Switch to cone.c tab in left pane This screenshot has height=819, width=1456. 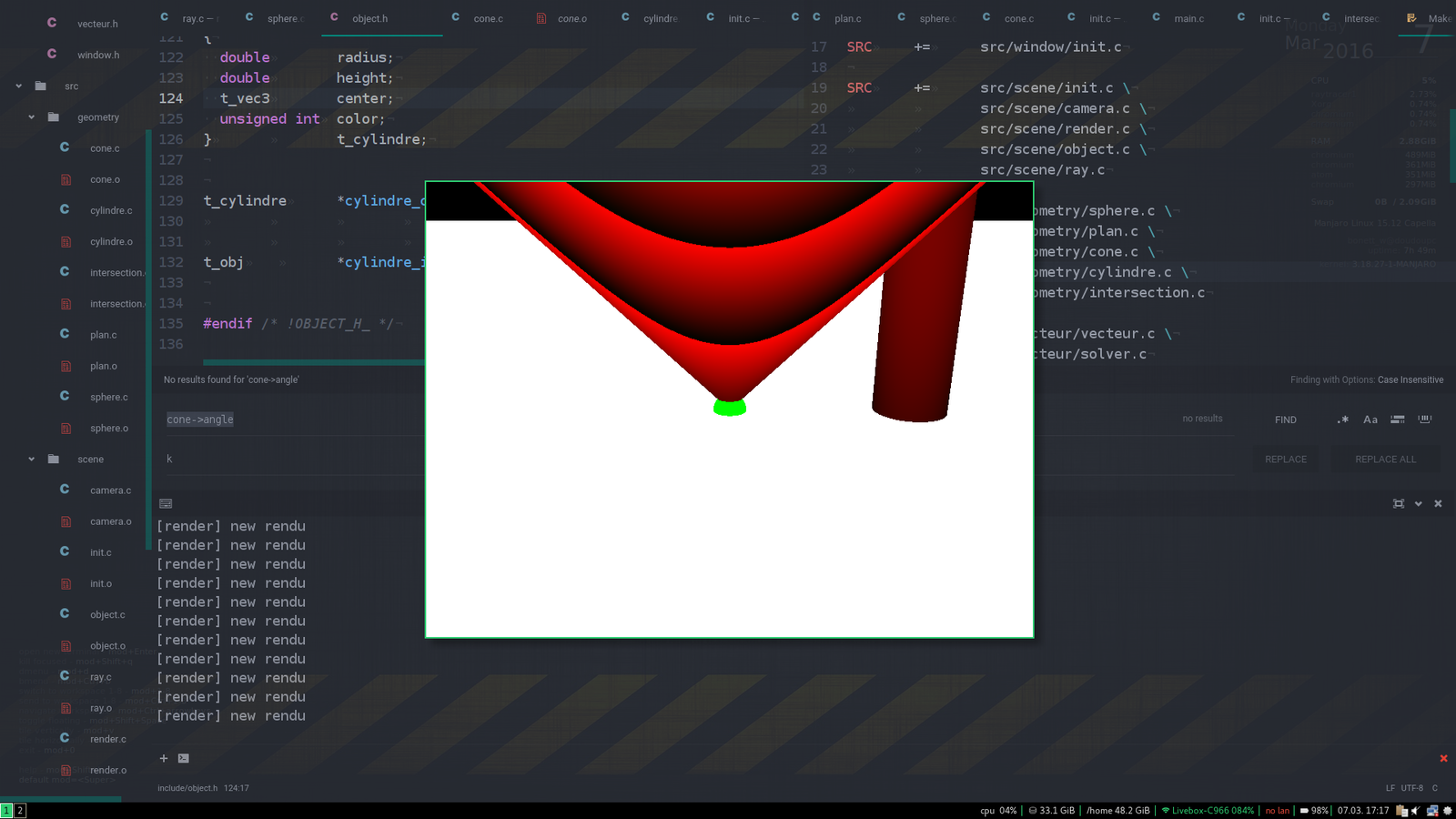point(488,18)
